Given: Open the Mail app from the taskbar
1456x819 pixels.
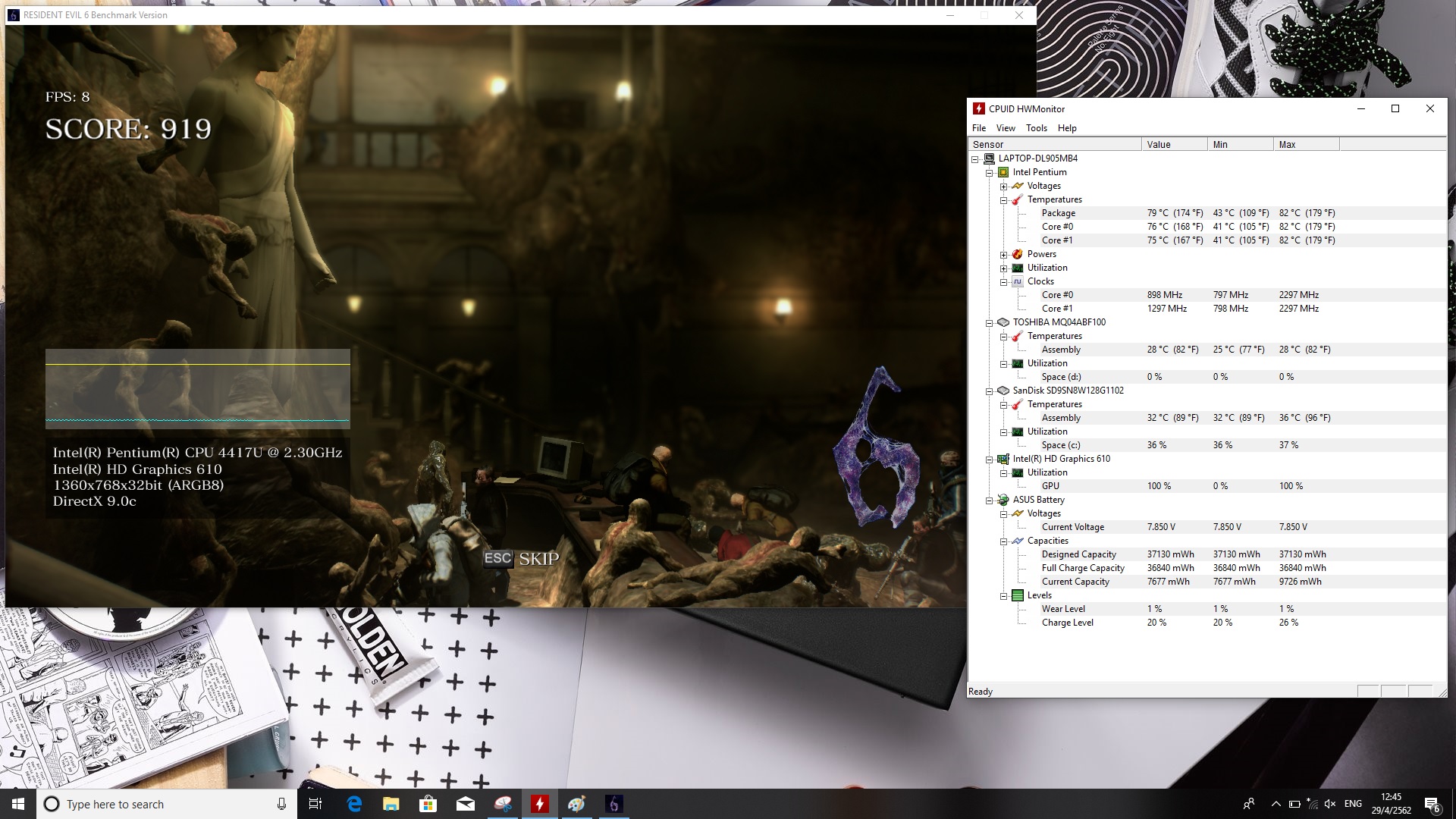Looking at the screenshot, I should click(466, 804).
